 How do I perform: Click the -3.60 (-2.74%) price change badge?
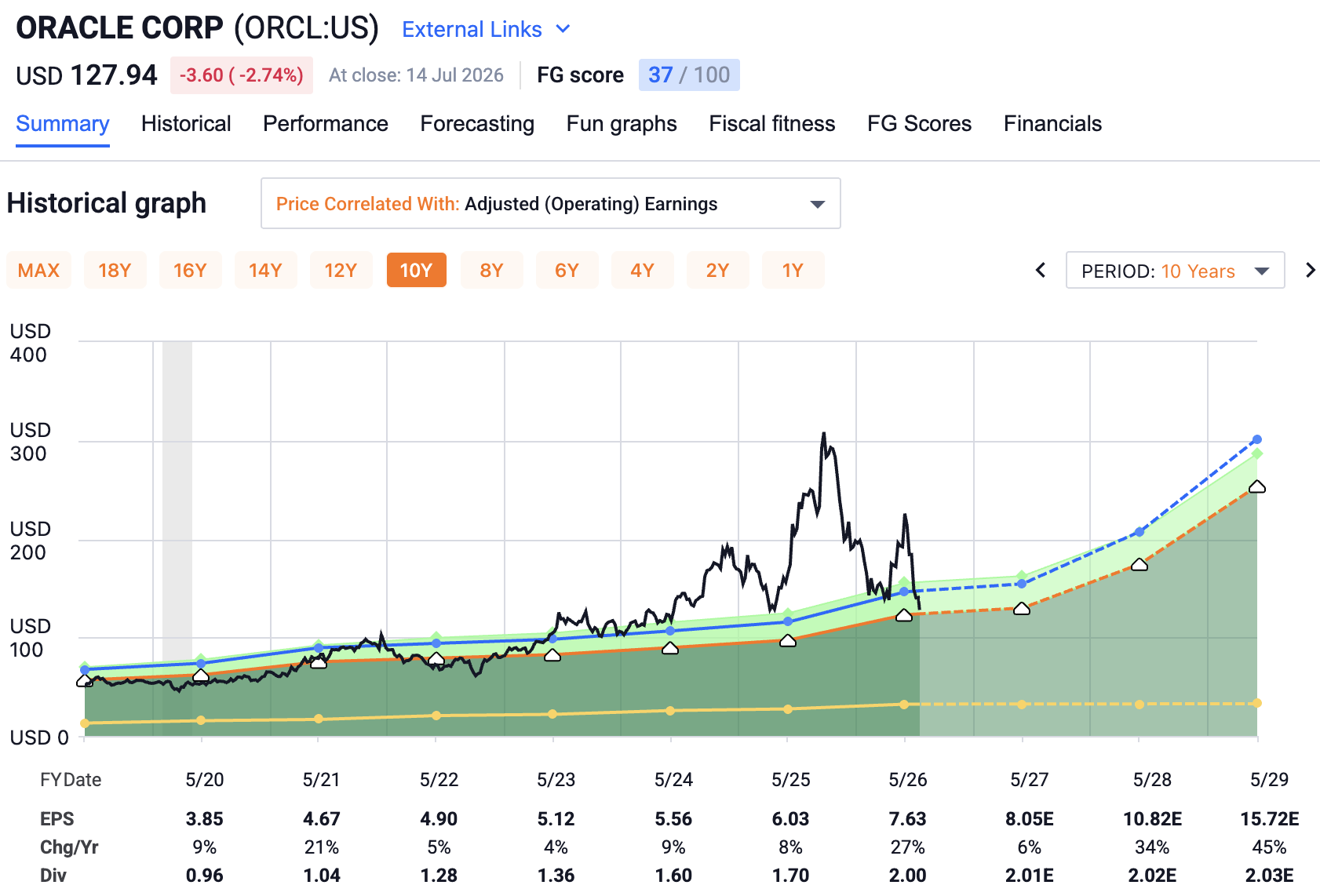(242, 75)
